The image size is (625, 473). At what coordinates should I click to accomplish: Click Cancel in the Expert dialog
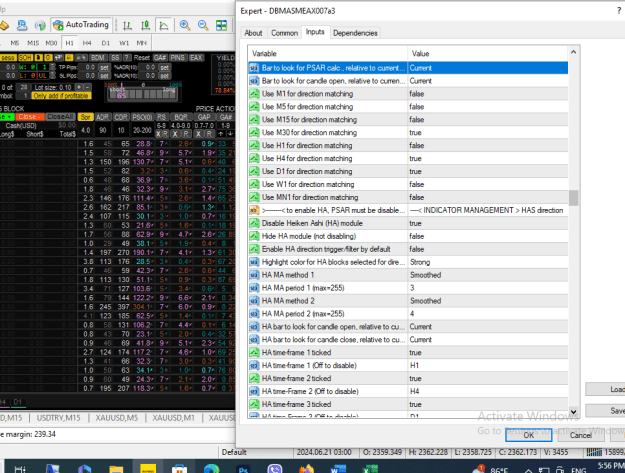pos(580,435)
